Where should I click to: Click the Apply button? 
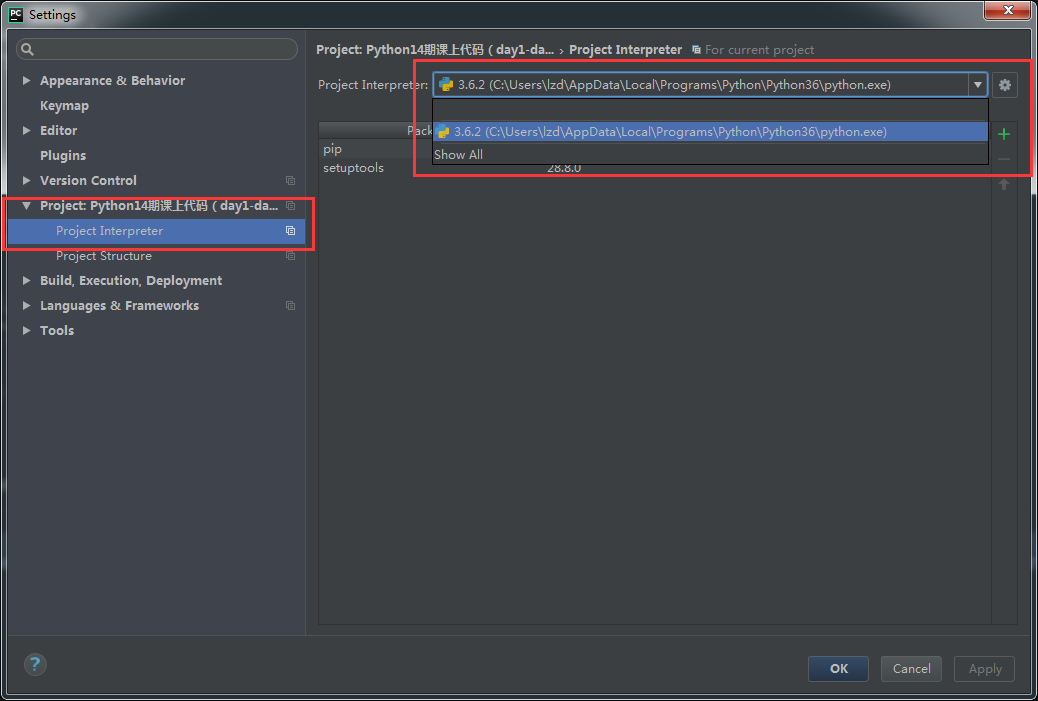tap(985, 669)
